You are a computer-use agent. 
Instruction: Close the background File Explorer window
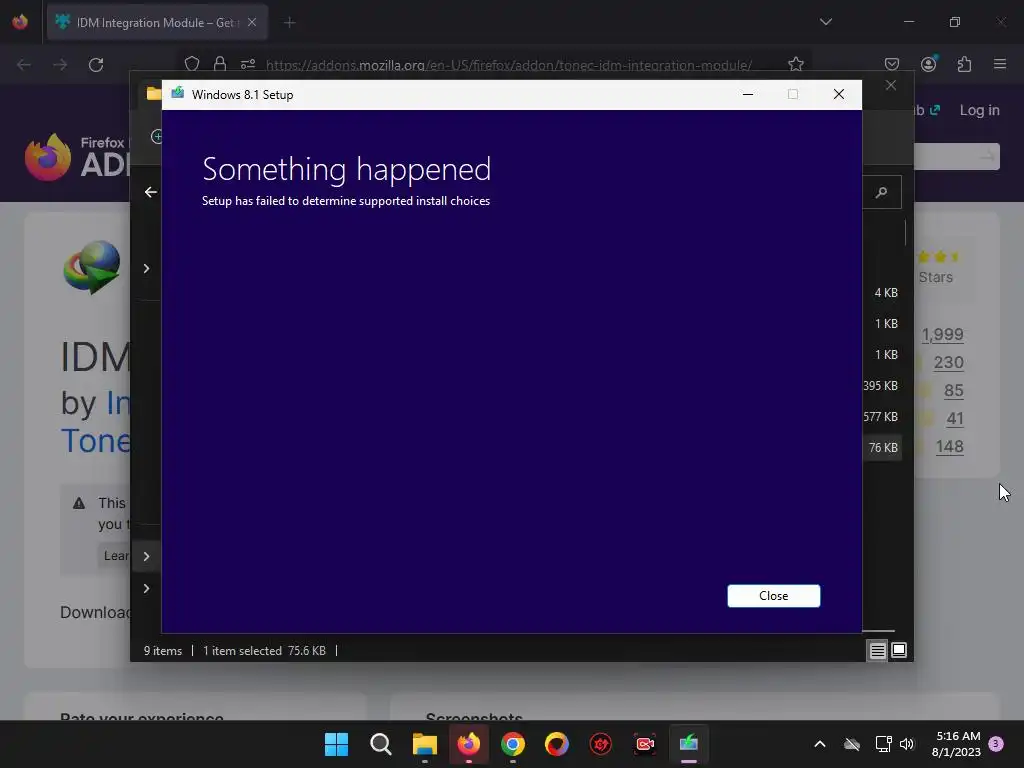click(x=891, y=86)
